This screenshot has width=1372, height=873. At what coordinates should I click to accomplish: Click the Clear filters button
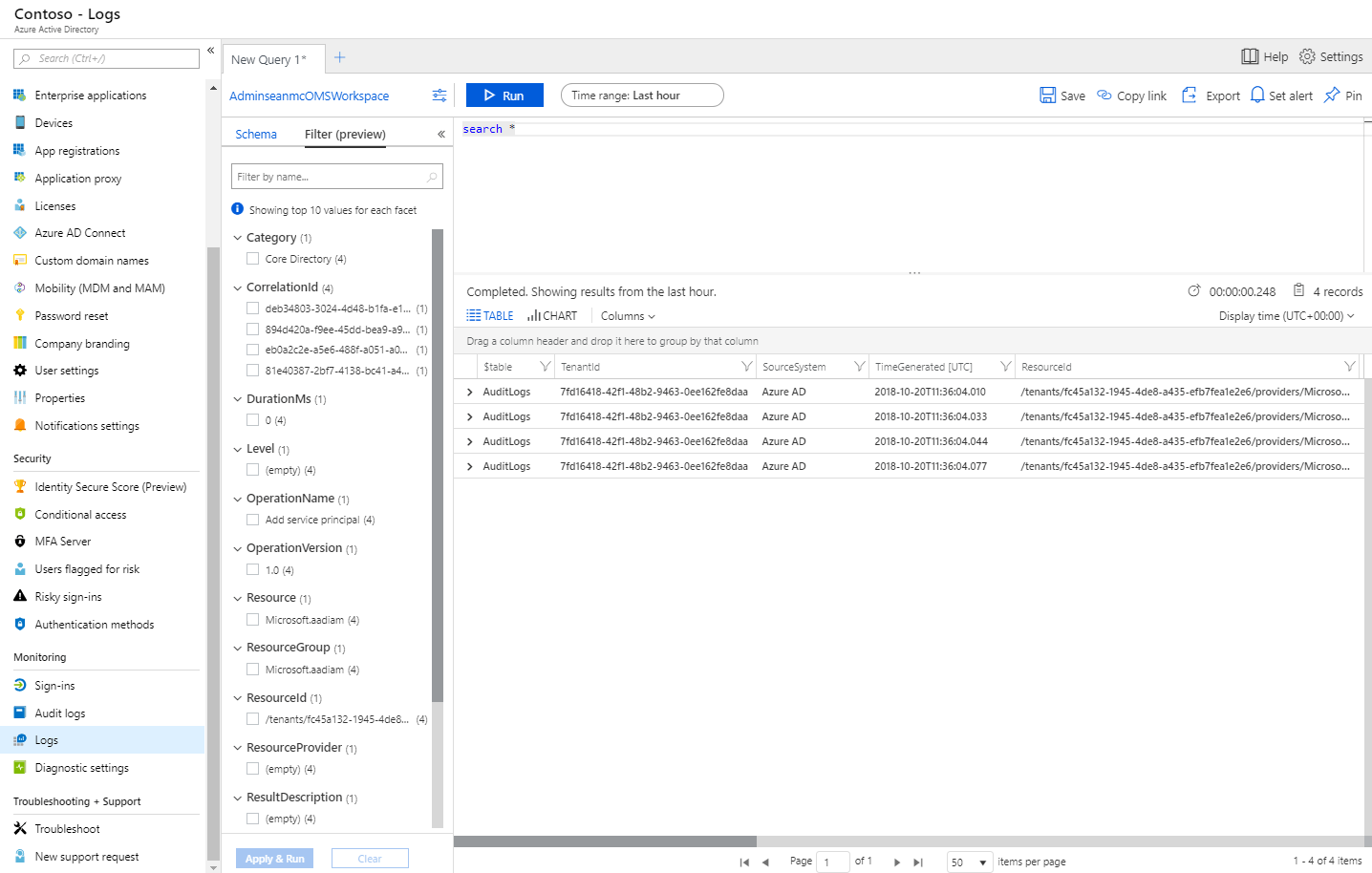370,859
